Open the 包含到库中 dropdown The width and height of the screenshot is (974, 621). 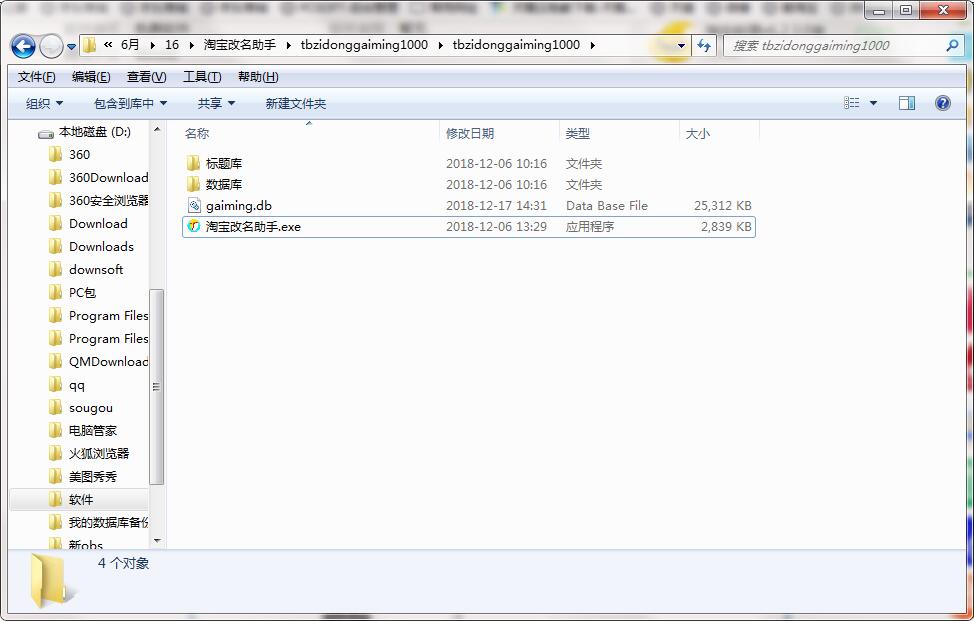coord(130,104)
